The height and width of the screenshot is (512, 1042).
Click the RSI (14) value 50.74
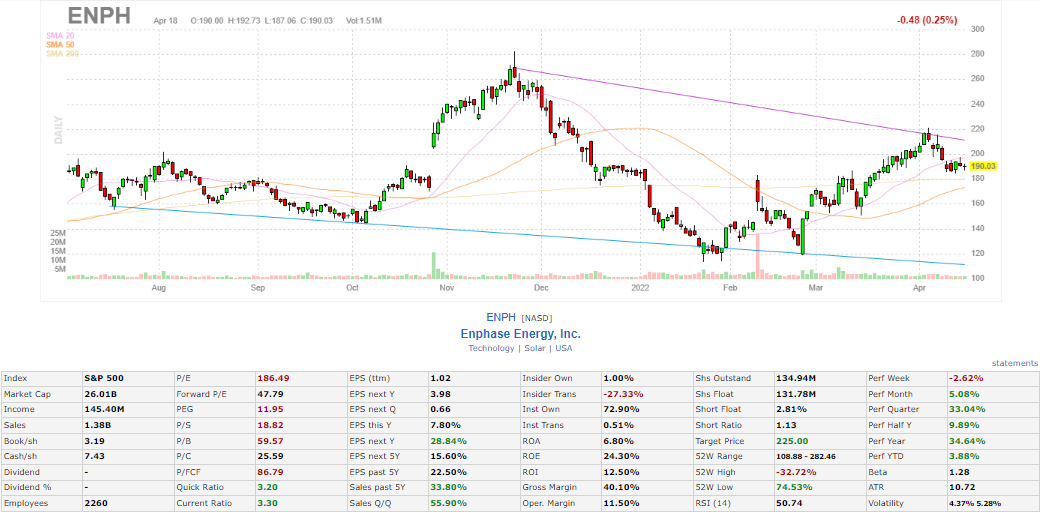789,503
